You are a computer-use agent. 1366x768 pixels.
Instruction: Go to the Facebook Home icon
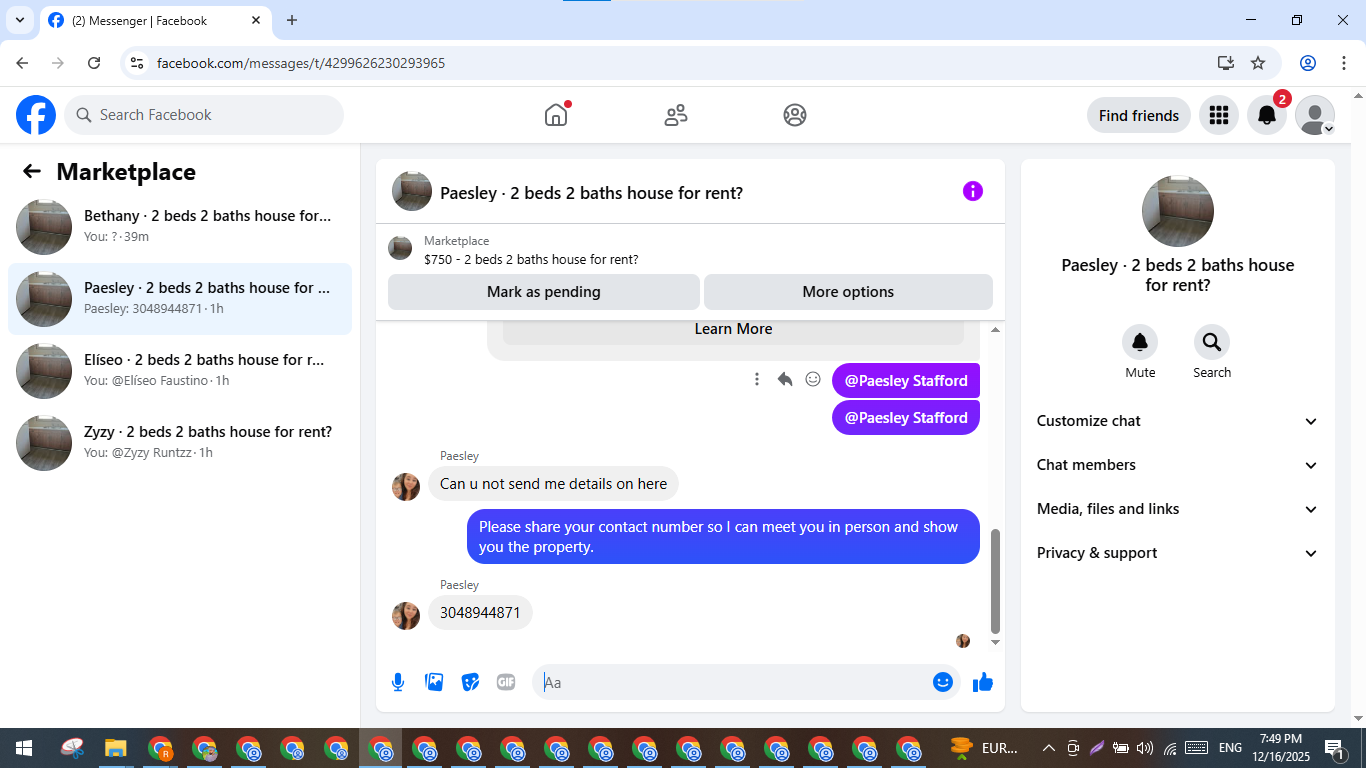556,115
